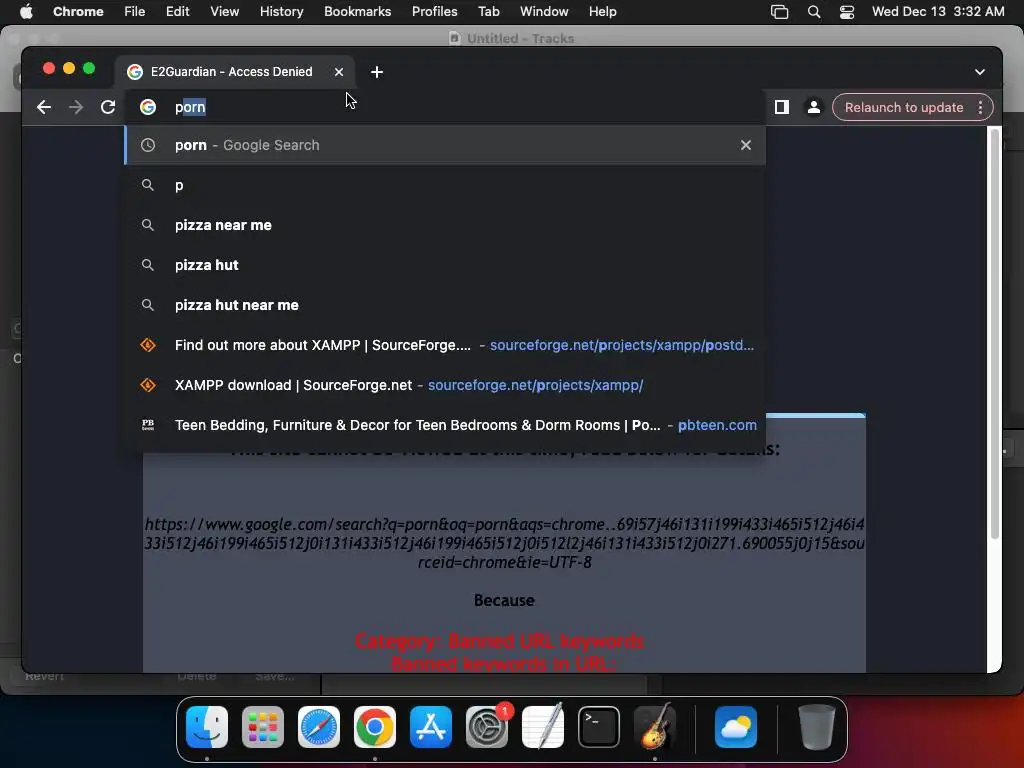Screen dimensions: 1024x768
Task: Click the forward navigation arrow
Action: tap(76, 107)
